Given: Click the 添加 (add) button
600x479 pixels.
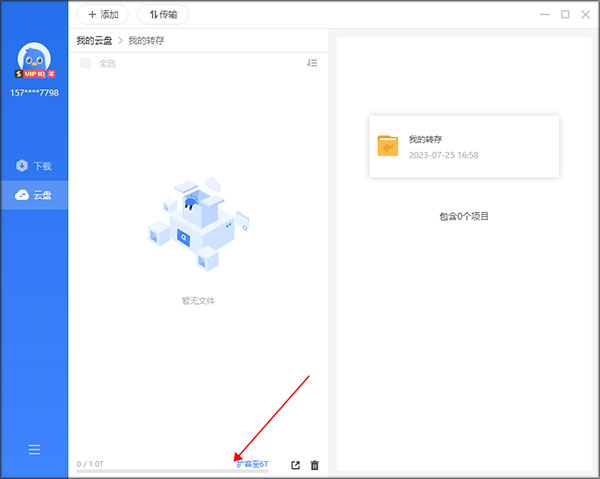Looking at the screenshot, I should (103, 15).
